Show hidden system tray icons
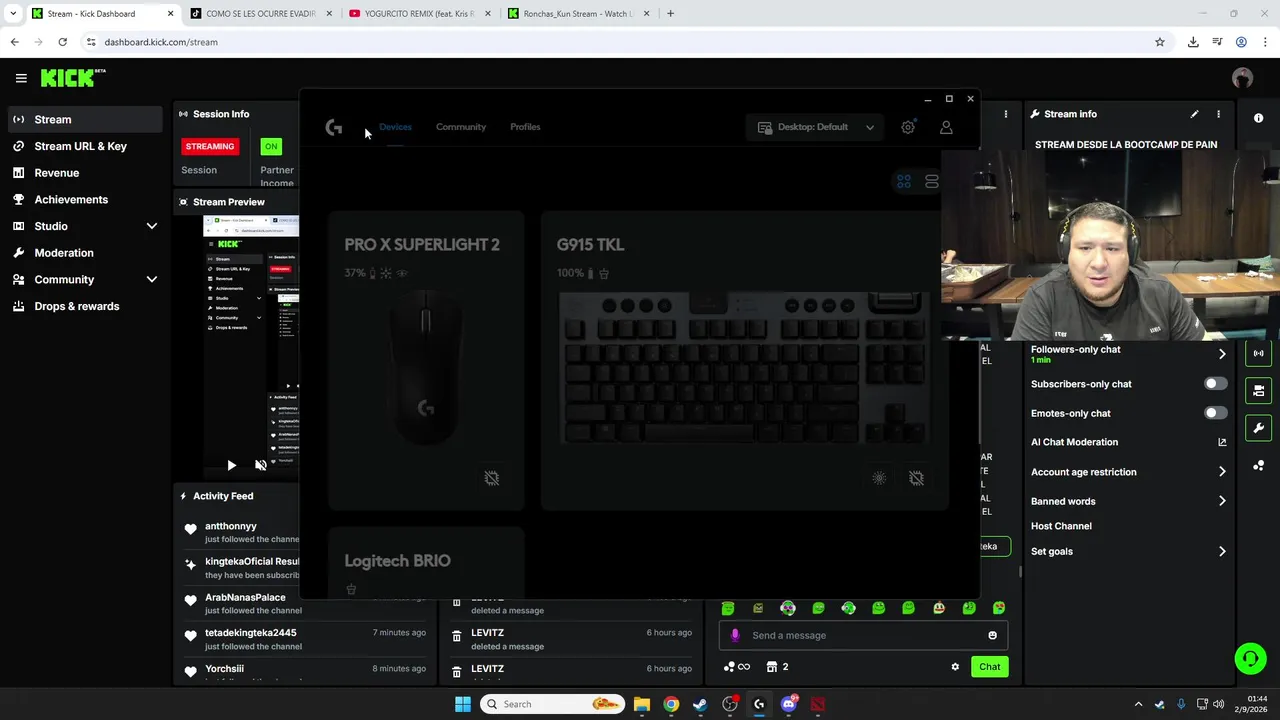1280x720 pixels. (x=1138, y=704)
